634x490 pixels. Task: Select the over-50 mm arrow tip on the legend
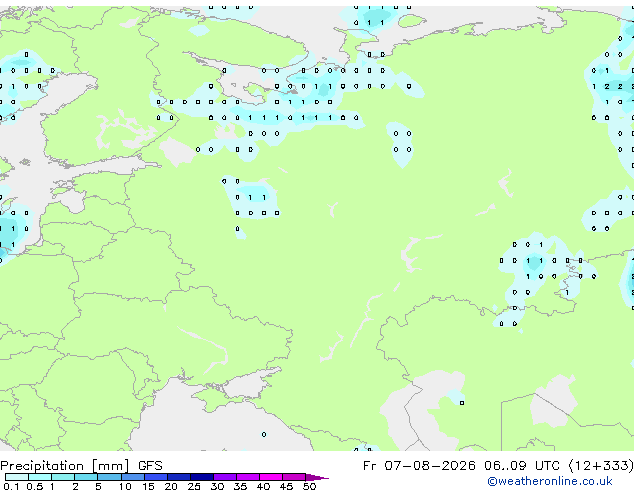click(x=317, y=477)
